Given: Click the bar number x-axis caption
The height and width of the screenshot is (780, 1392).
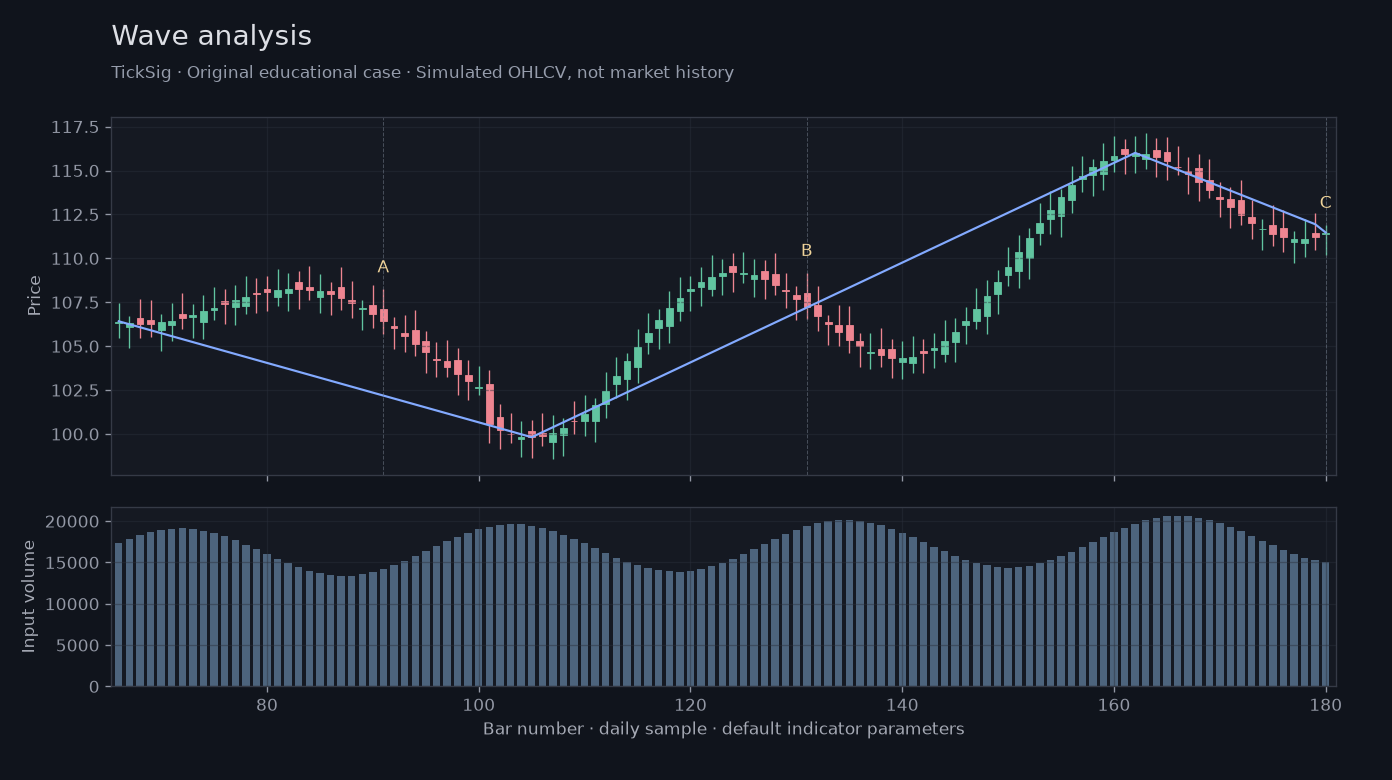Looking at the screenshot, I should pyautogui.click(x=724, y=729).
